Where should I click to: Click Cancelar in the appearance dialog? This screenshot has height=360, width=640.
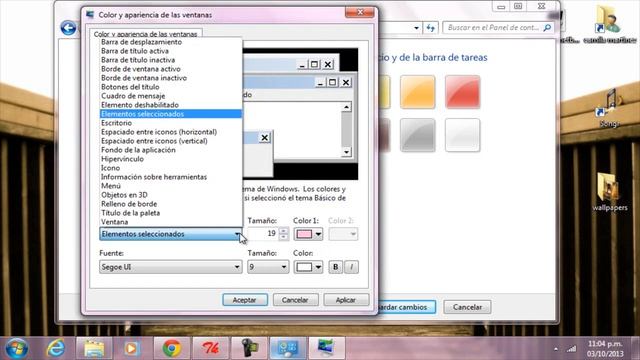point(296,300)
